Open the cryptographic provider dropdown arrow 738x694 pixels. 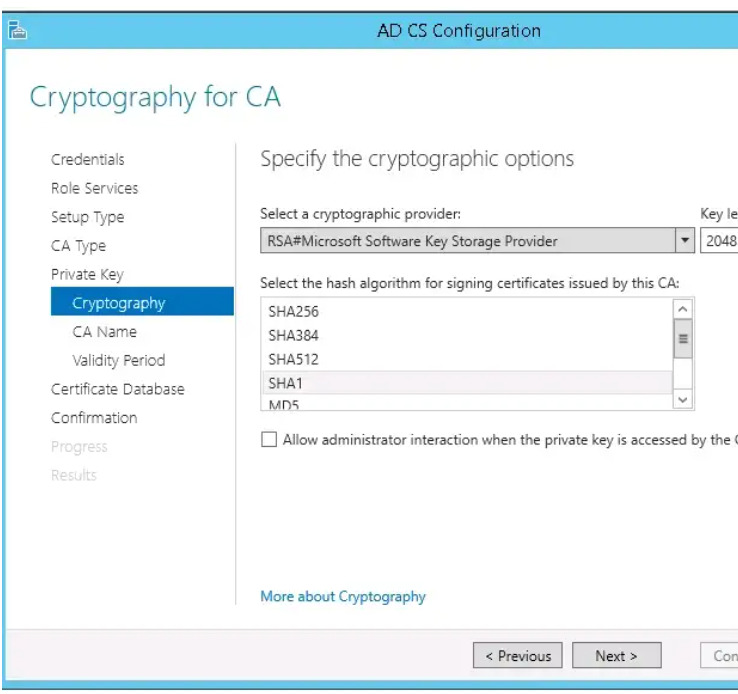pyautogui.click(x=685, y=240)
